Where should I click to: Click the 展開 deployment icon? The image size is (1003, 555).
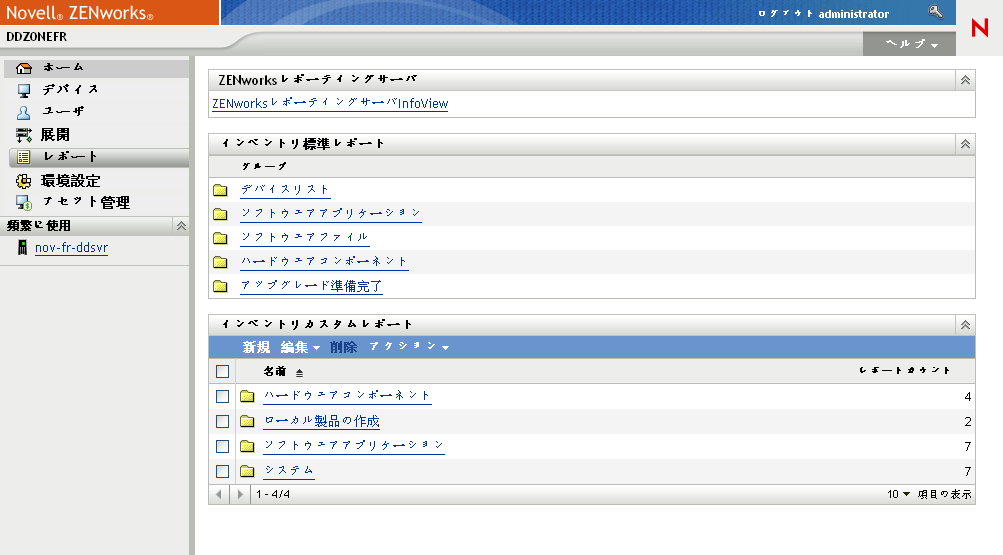24,135
